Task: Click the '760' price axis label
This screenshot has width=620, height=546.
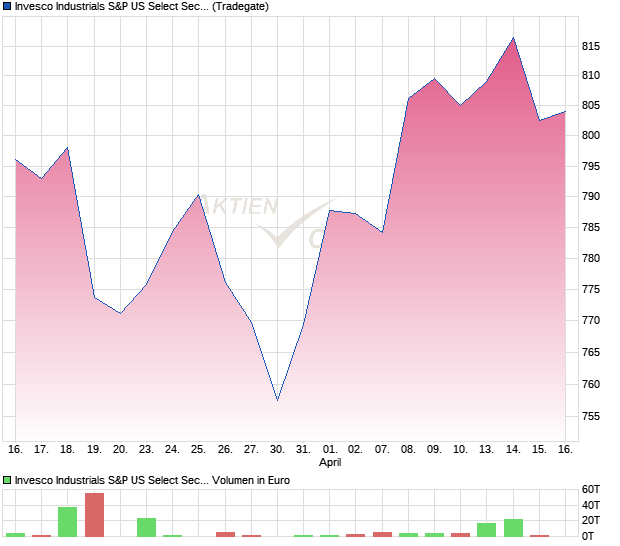Action: coord(590,384)
